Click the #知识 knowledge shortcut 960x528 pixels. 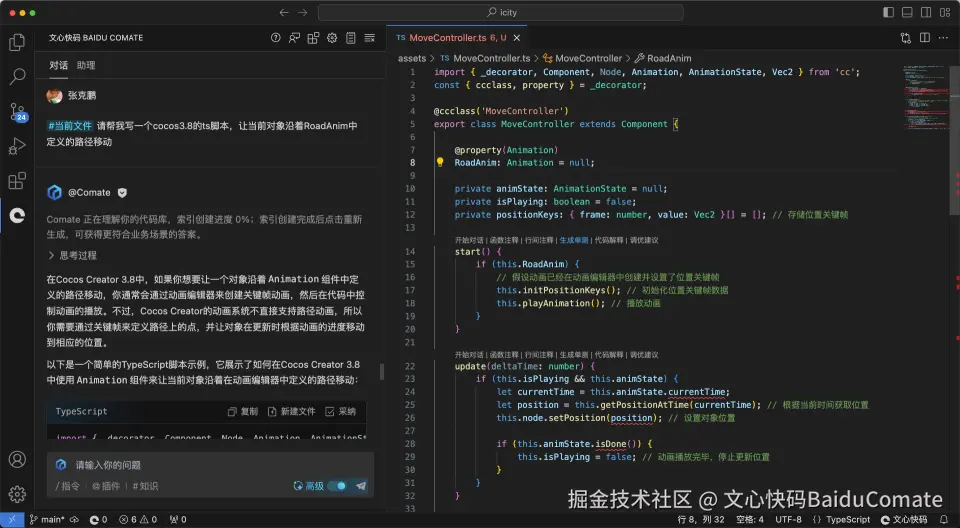[145, 486]
